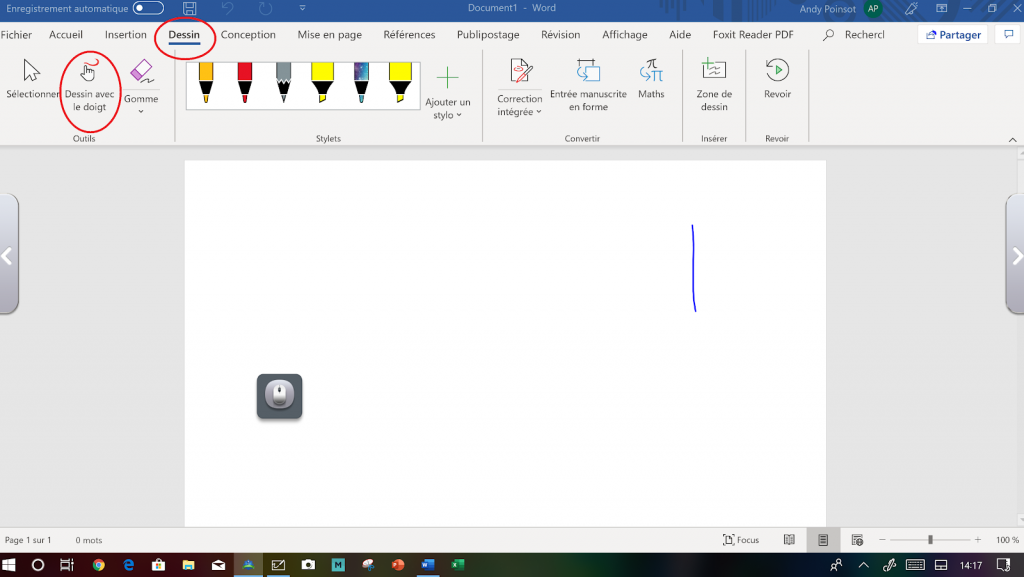This screenshot has height=577, width=1024.
Task: Play back ink with Revoir
Action: (777, 78)
